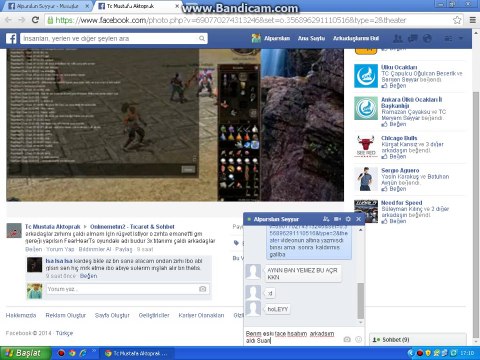
Task: Open the Chrome menu icon
Action: 473,20
